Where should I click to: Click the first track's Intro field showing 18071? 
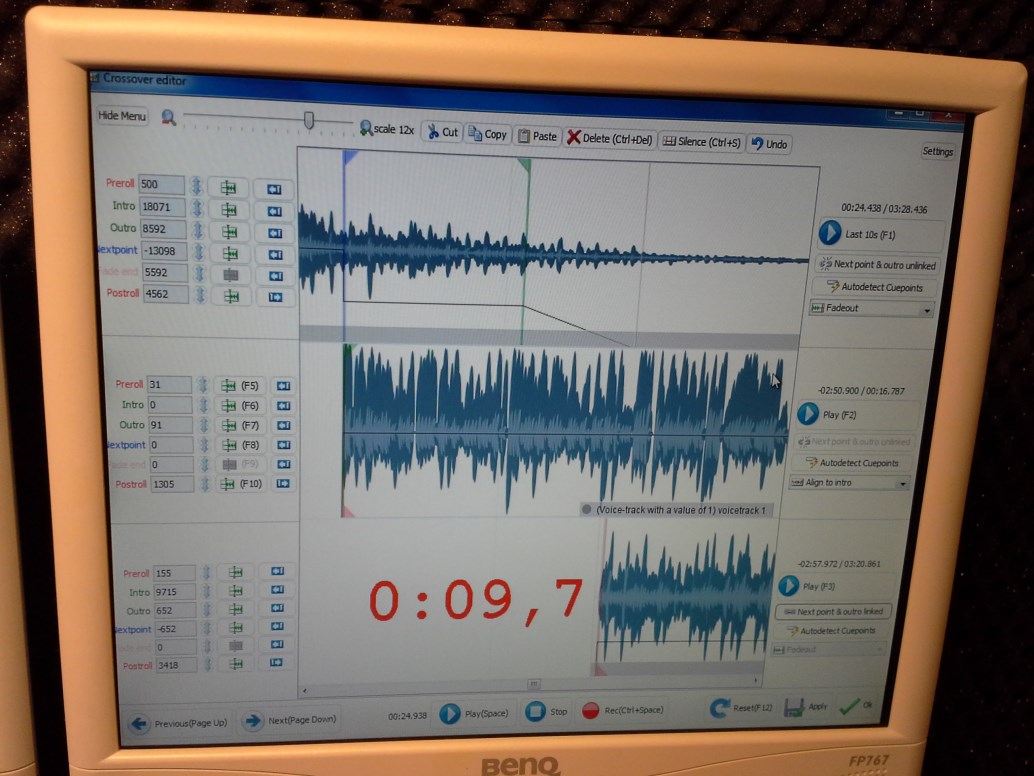tap(162, 207)
